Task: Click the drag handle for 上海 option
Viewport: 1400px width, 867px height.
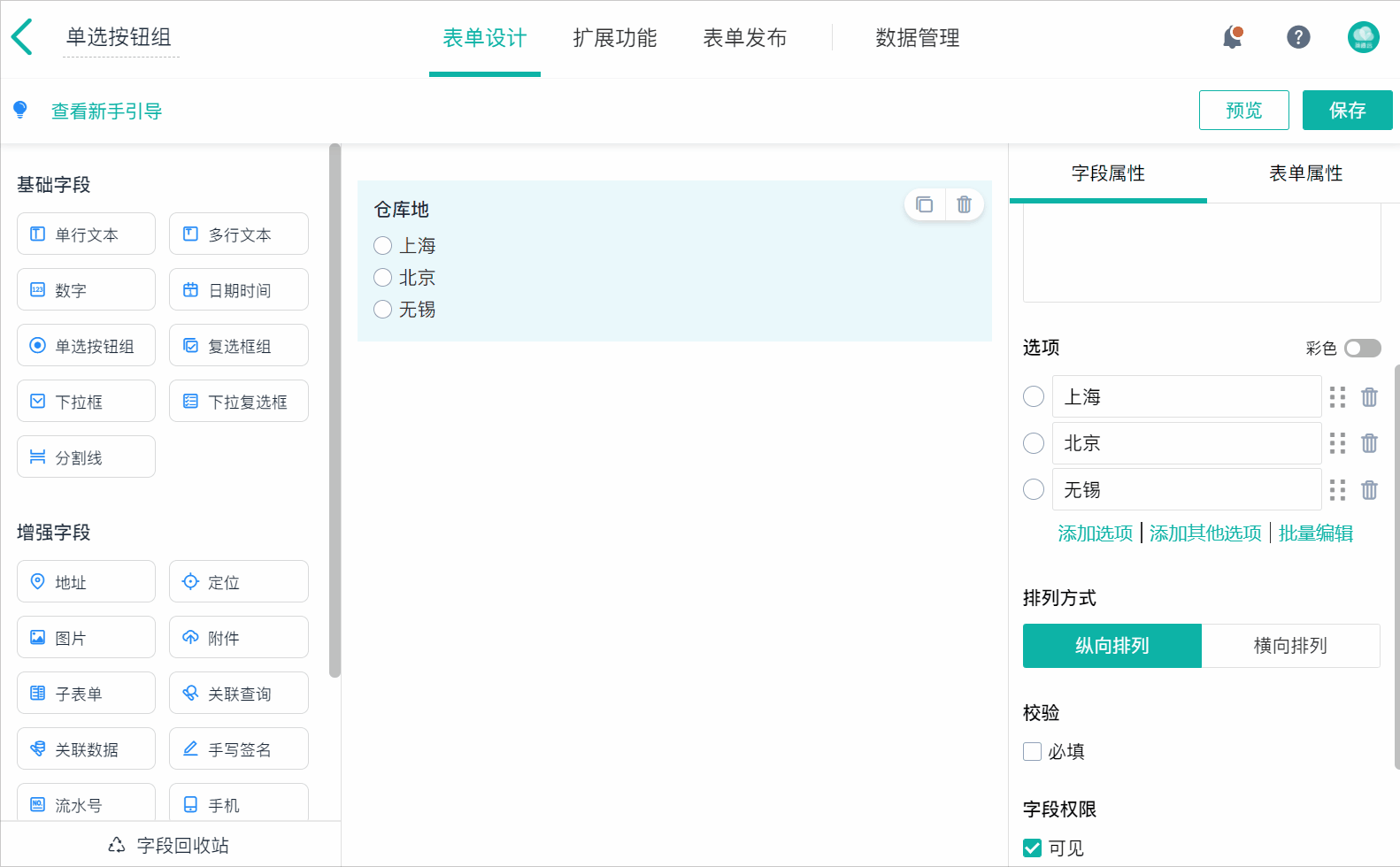Action: [x=1337, y=397]
